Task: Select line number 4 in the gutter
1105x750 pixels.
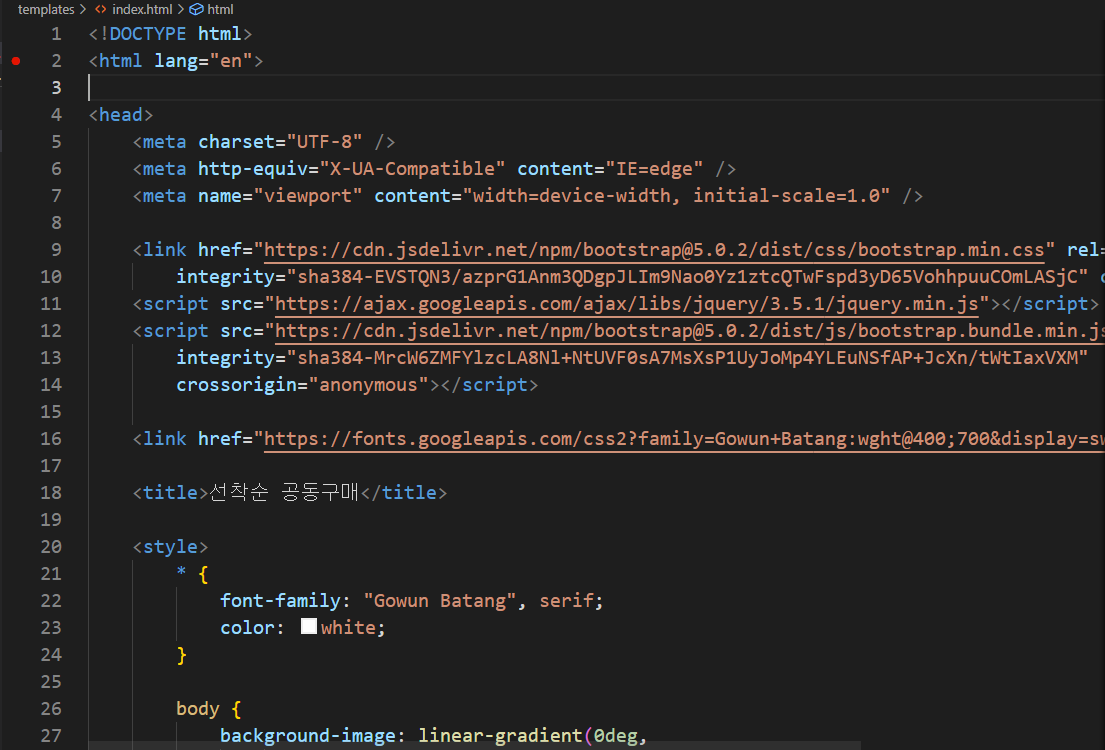Action: click(x=56, y=115)
